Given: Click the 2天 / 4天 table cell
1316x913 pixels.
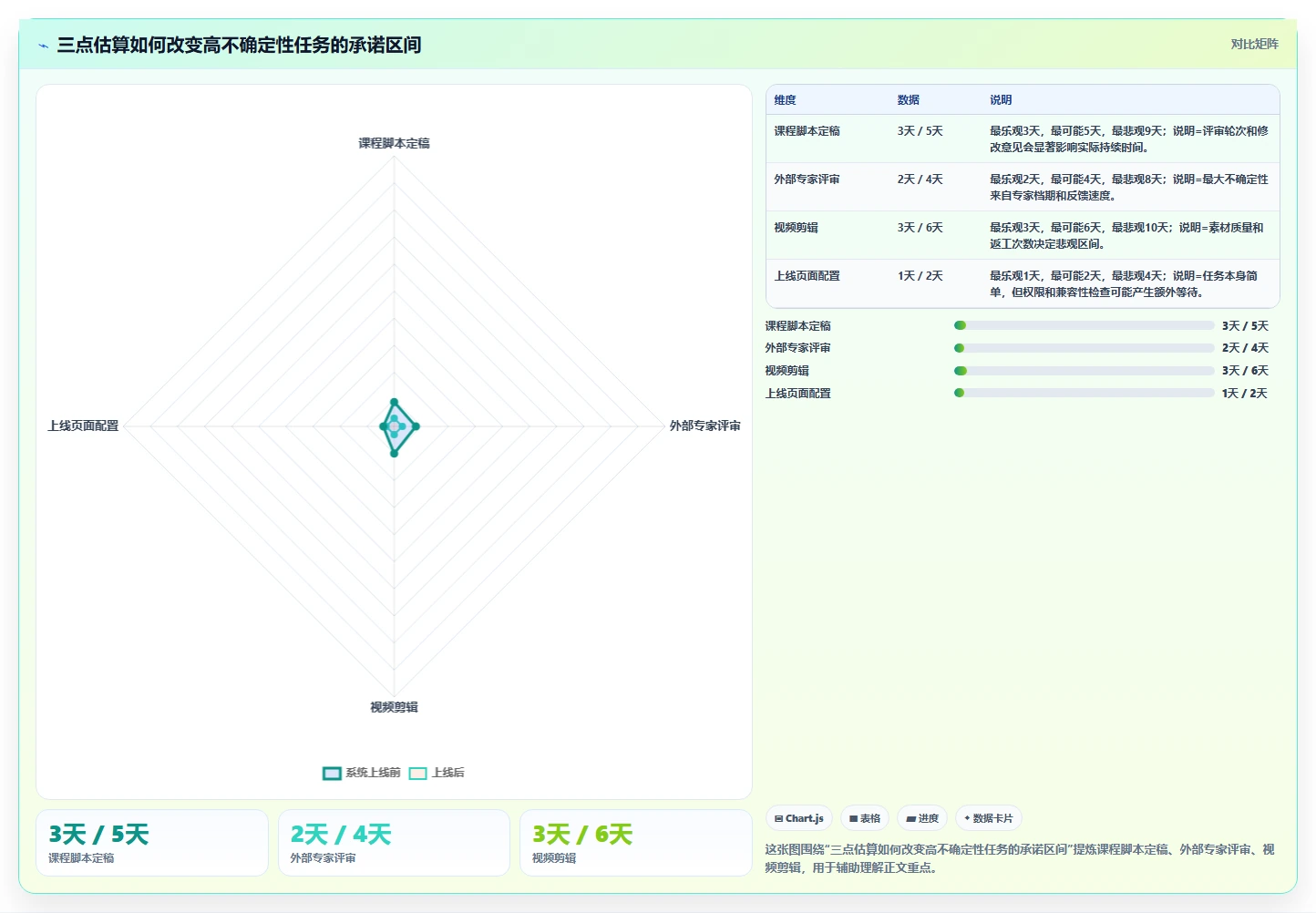Looking at the screenshot, I should click(920, 180).
